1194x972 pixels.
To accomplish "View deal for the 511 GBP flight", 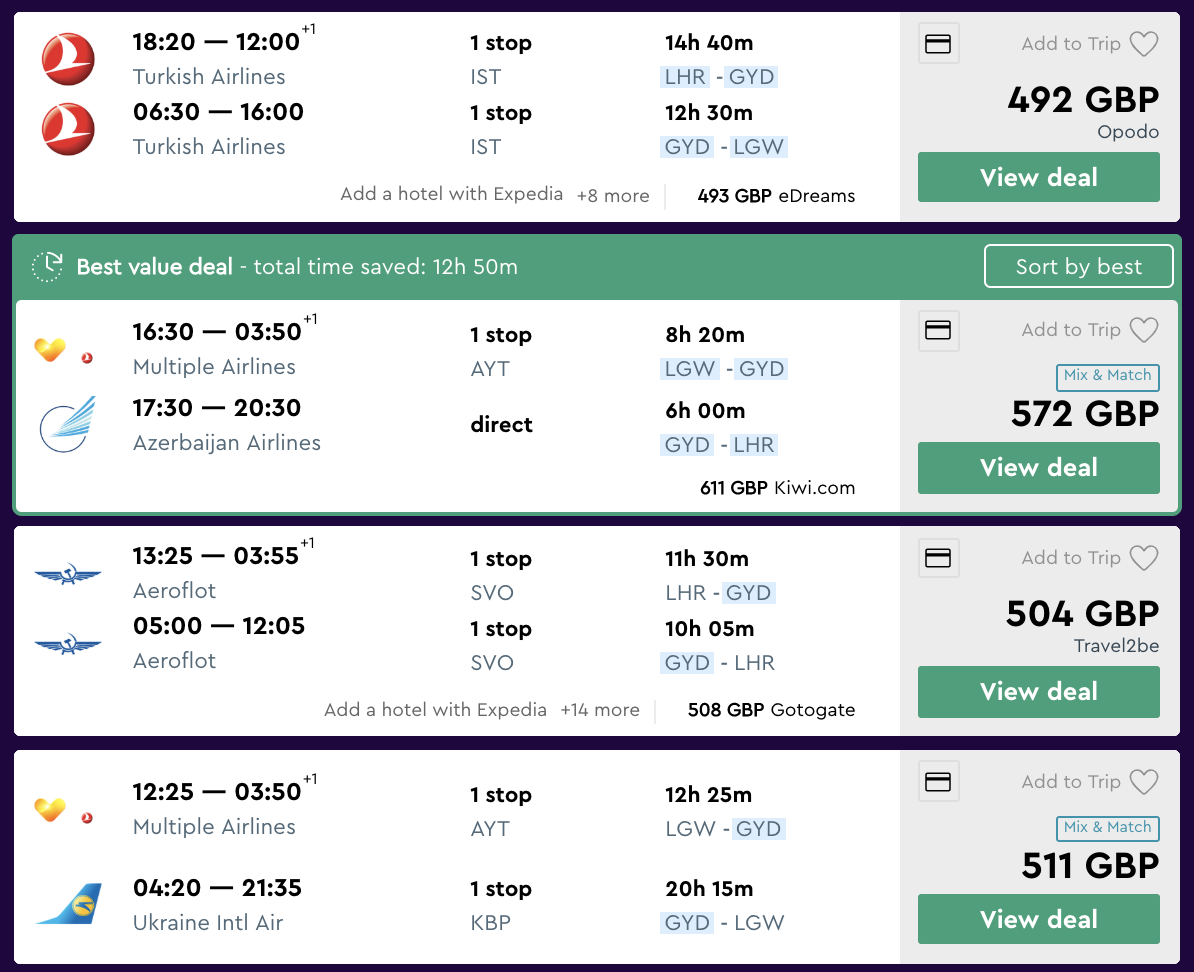I will click(1039, 920).
